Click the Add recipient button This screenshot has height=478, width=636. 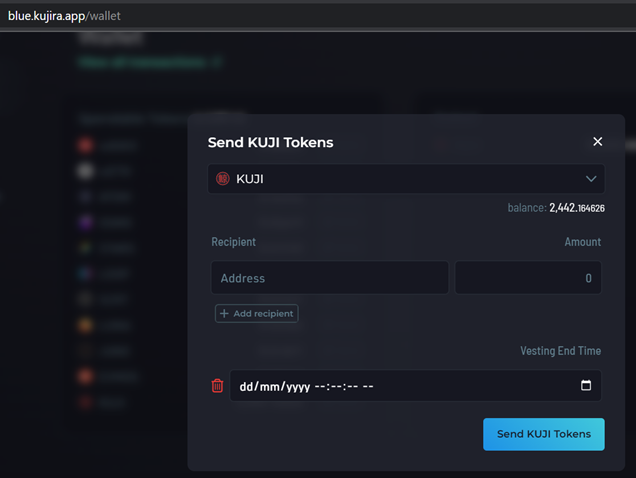tap(257, 314)
